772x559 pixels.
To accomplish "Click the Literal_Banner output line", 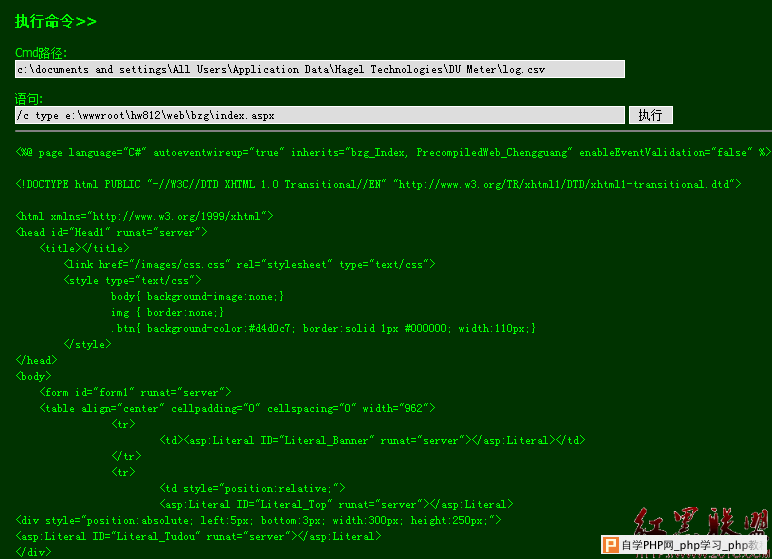I will (372, 440).
